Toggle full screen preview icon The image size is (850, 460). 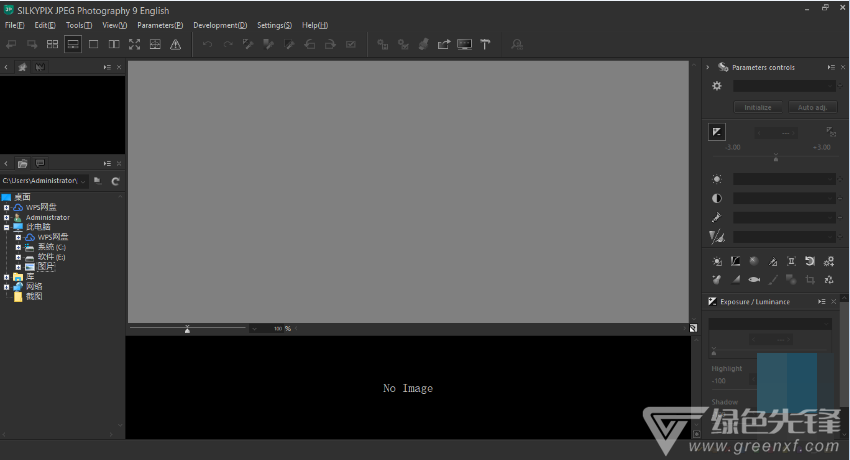(x=134, y=44)
